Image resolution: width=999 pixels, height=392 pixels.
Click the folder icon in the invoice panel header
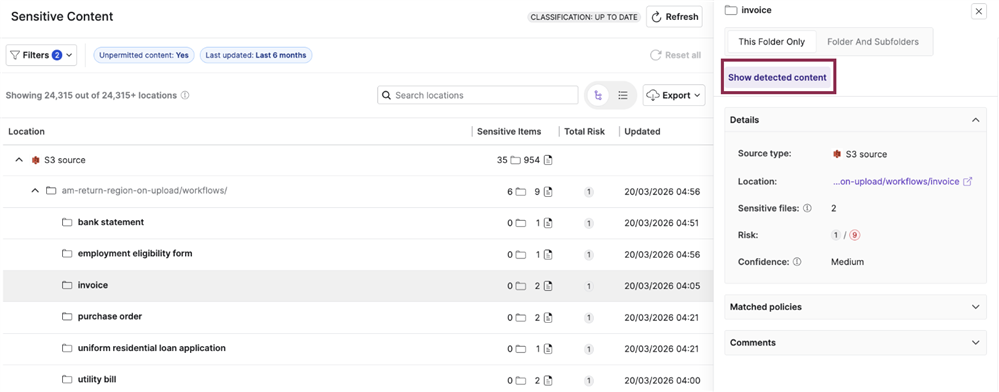pyautogui.click(x=731, y=10)
